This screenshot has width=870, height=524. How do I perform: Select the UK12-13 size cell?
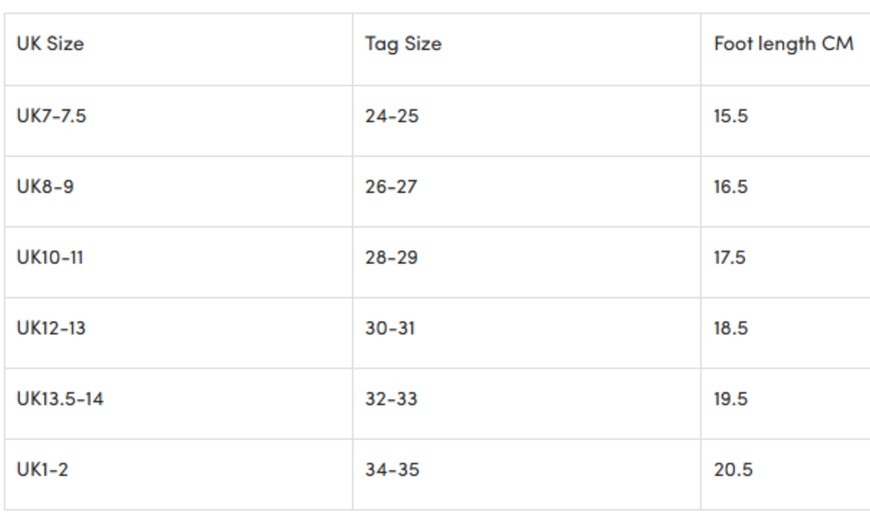pyautogui.click(x=51, y=328)
